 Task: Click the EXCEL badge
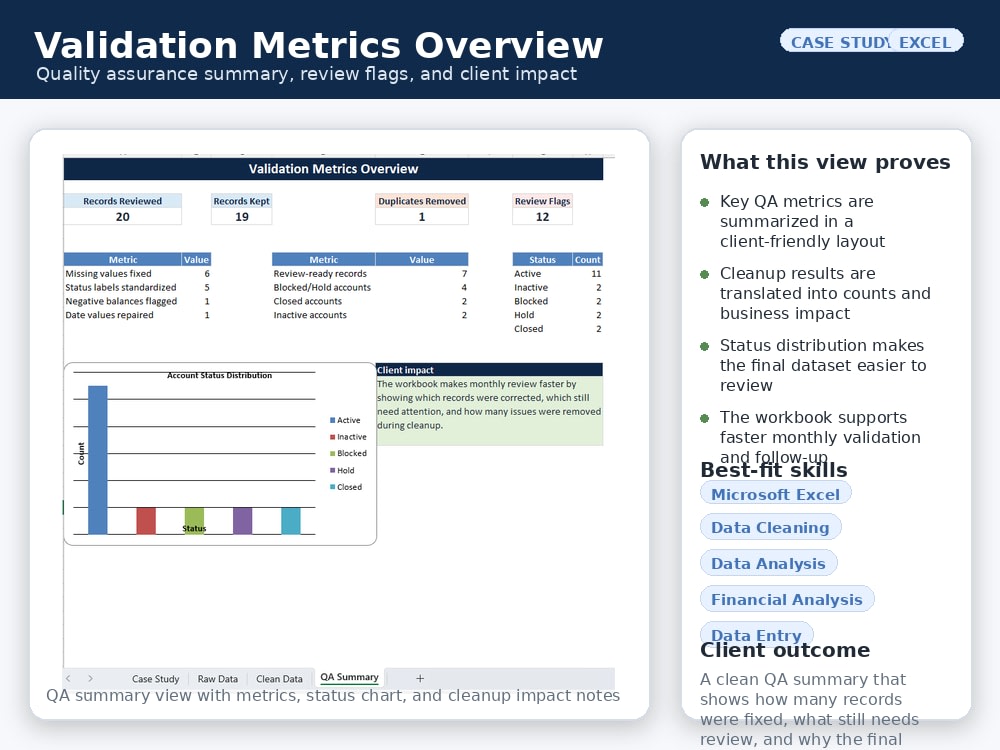point(925,42)
